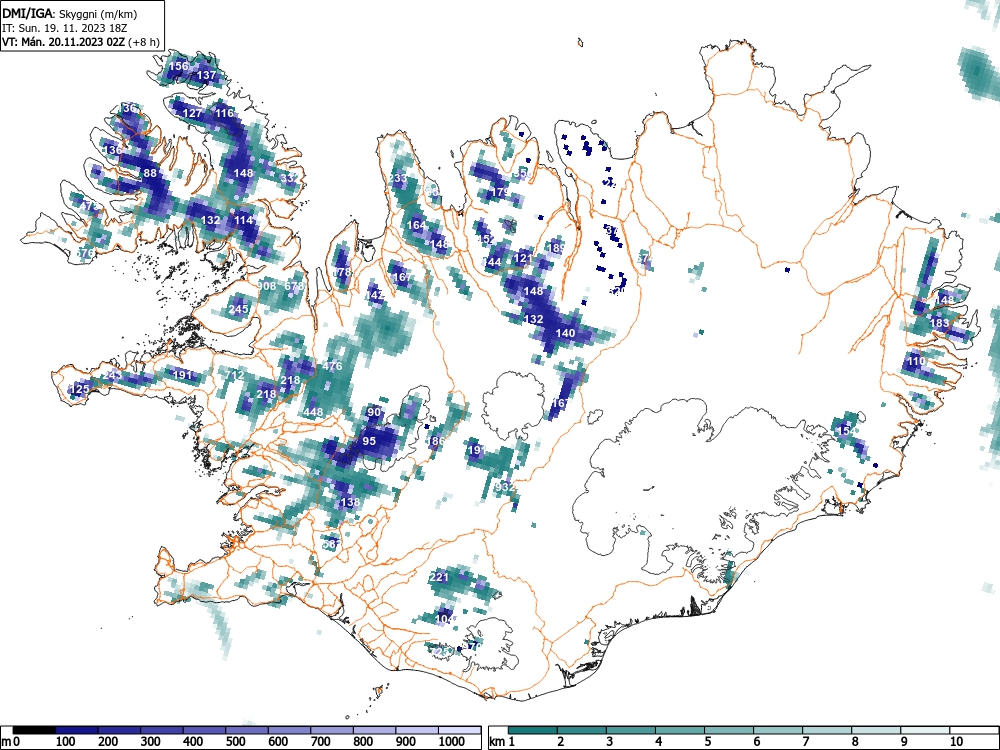Click the visibility value "127" on the map
The width and height of the screenshot is (1000, 750).
pyautogui.click(x=193, y=114)
